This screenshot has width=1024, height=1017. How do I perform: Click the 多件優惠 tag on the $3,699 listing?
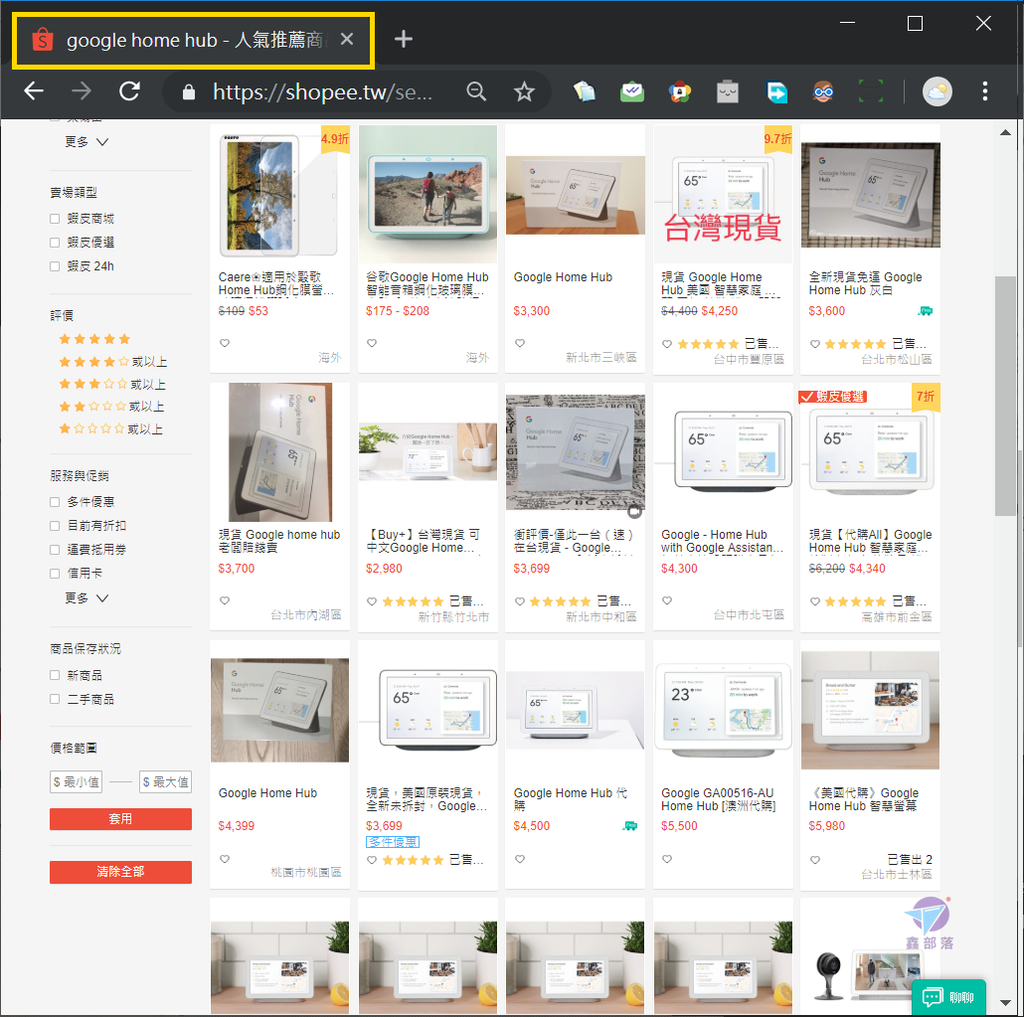pyautogui.click(x=392, y=843)
